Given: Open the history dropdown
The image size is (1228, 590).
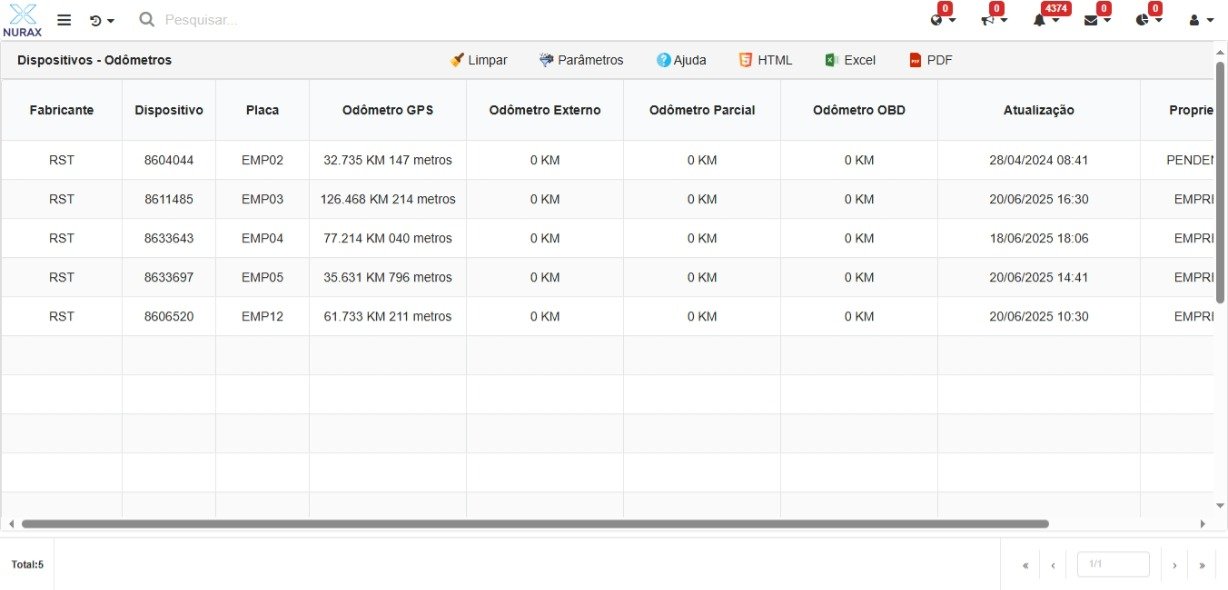Looking at the screenshot, I should point(101,20).
